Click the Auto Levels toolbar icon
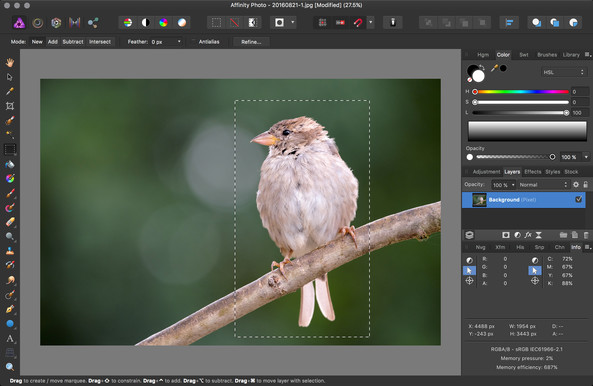 tap(128, 23)
